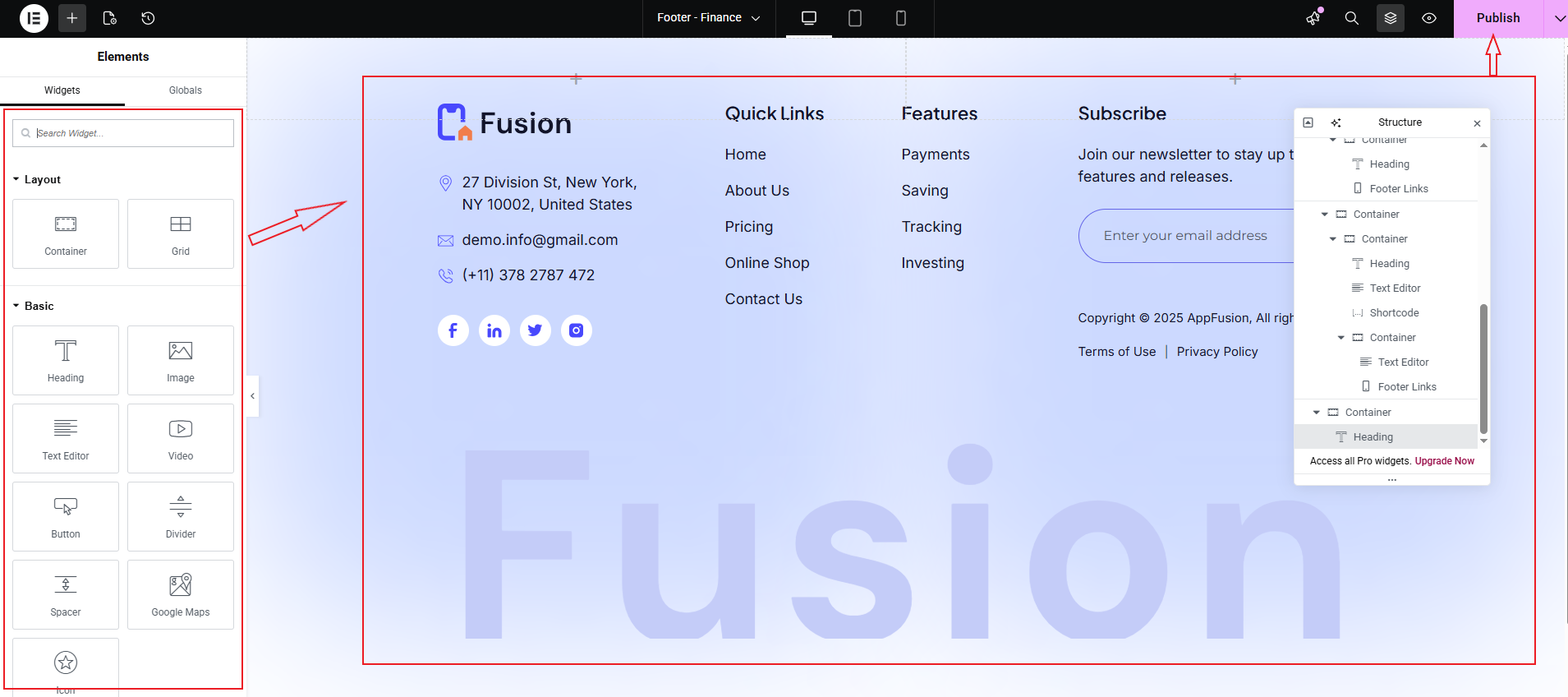
Task: Click the Publish button
Action: (1498, 18)
